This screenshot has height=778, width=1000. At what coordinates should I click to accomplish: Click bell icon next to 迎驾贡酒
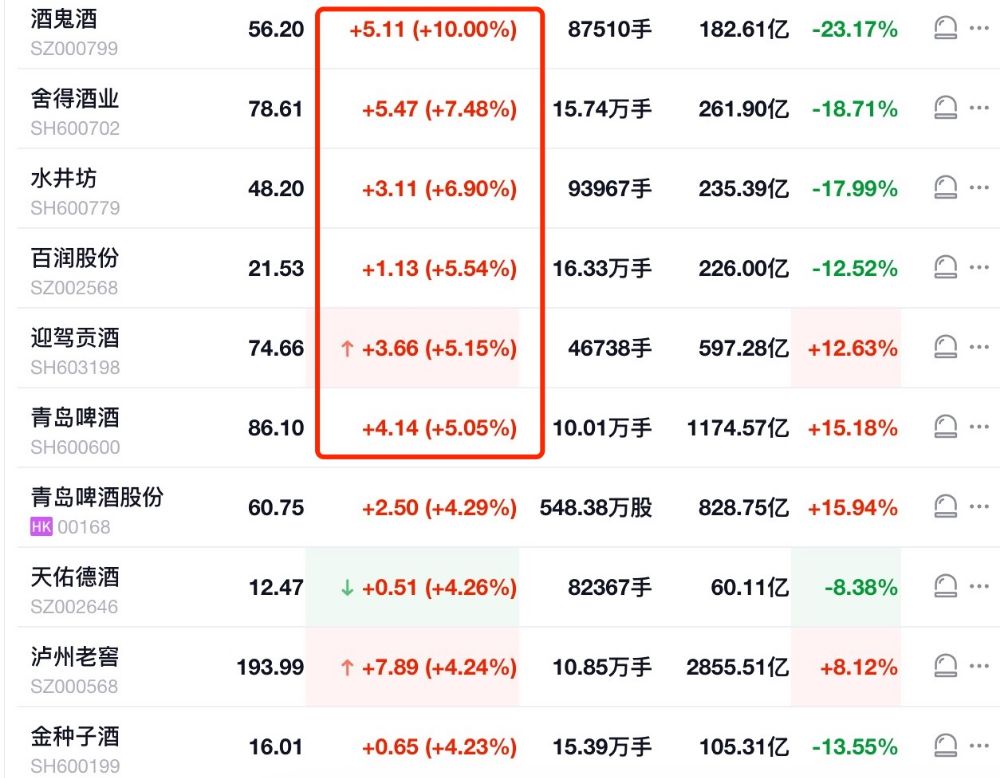pos(945,348)
